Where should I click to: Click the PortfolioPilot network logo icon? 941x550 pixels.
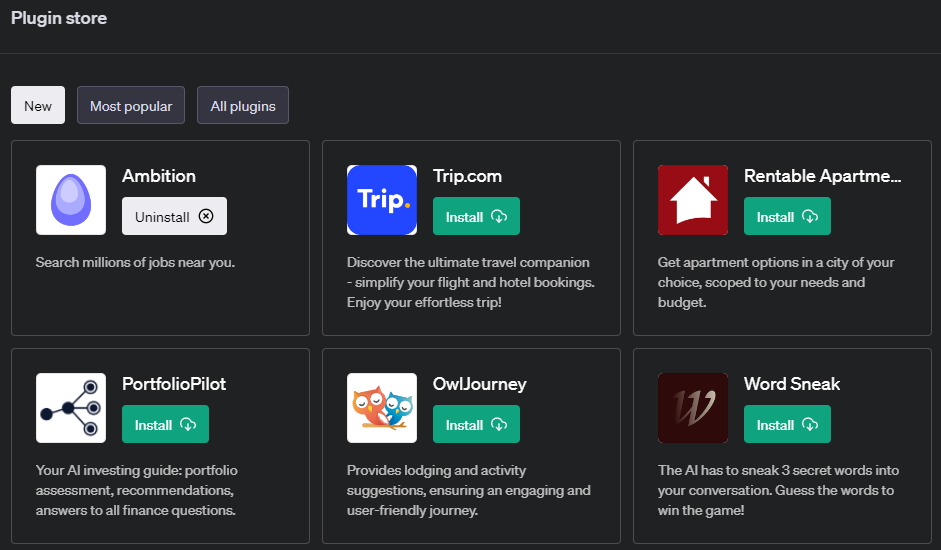click(71, 408)
